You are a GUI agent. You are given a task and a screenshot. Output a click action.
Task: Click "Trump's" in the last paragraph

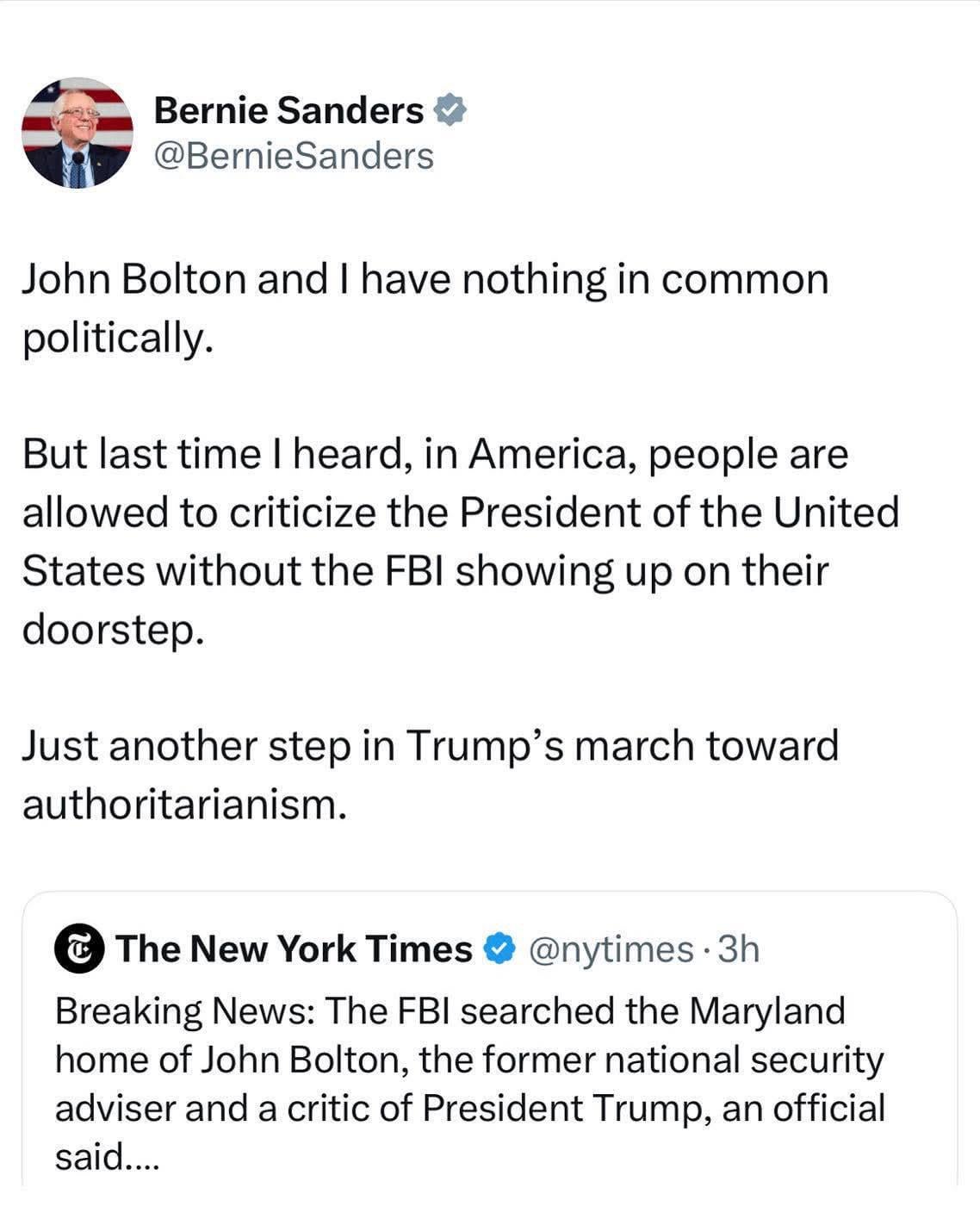[484, 746]
